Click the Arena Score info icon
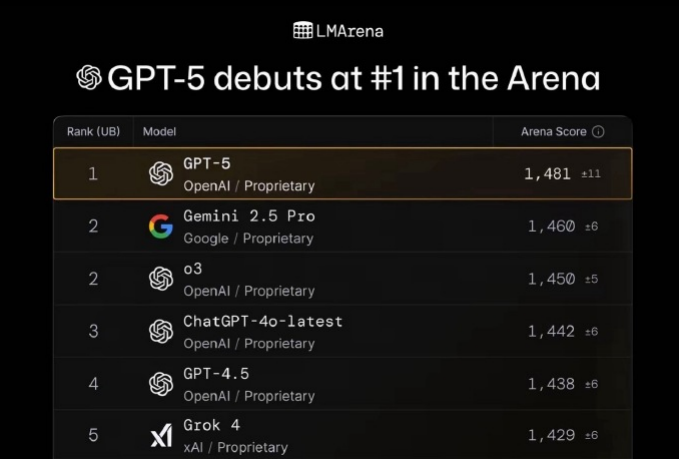This screenshot has height=459, width=679. (598, 132)
